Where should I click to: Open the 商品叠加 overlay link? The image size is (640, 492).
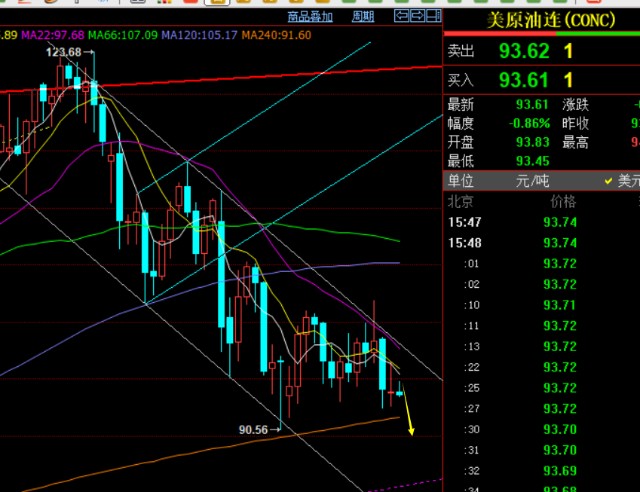(x=311, y=16)
